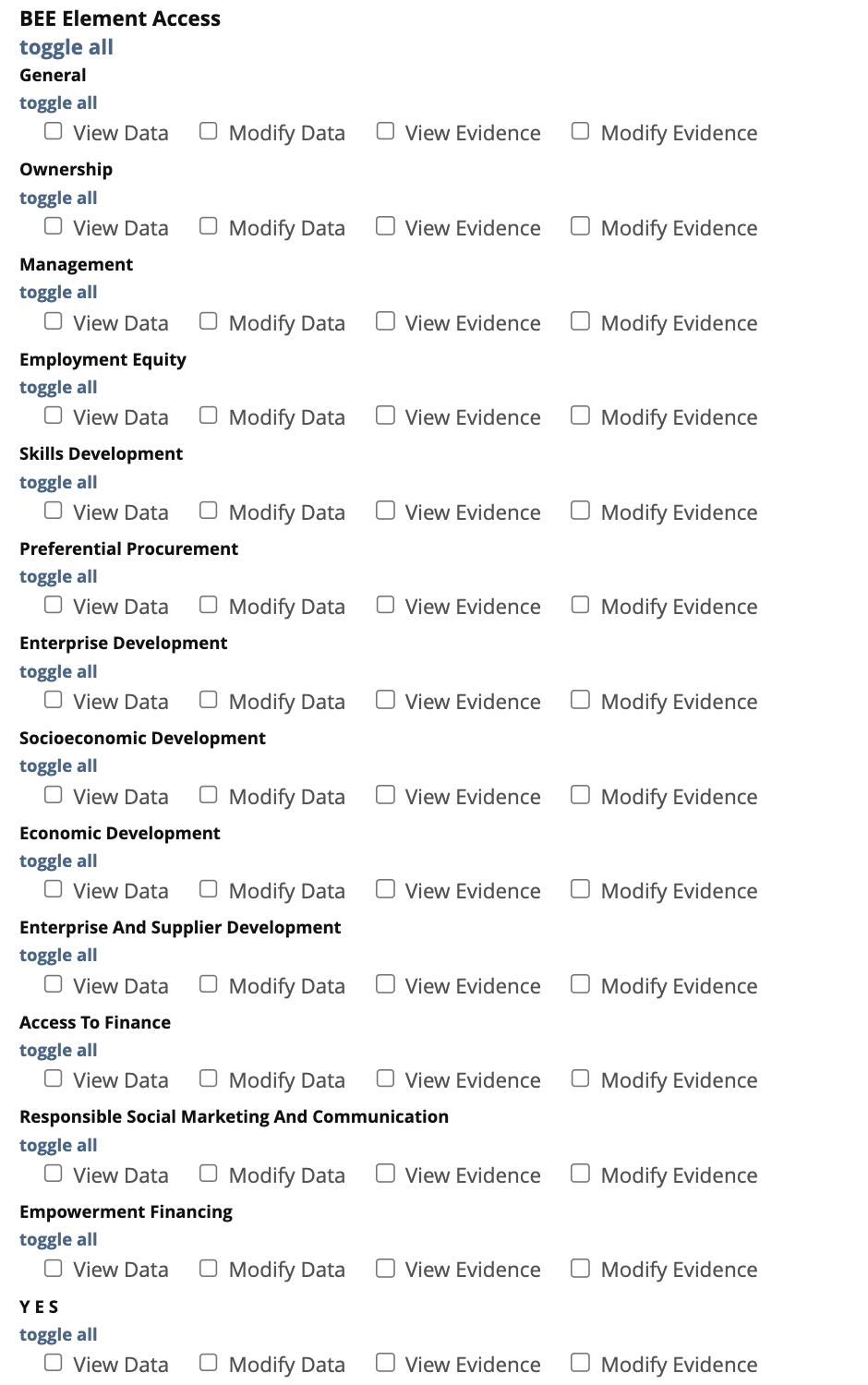Click the top-level BEE Element Access toggle all link
The width and height of the screenshot is (868, 1385).
point(66,47)
